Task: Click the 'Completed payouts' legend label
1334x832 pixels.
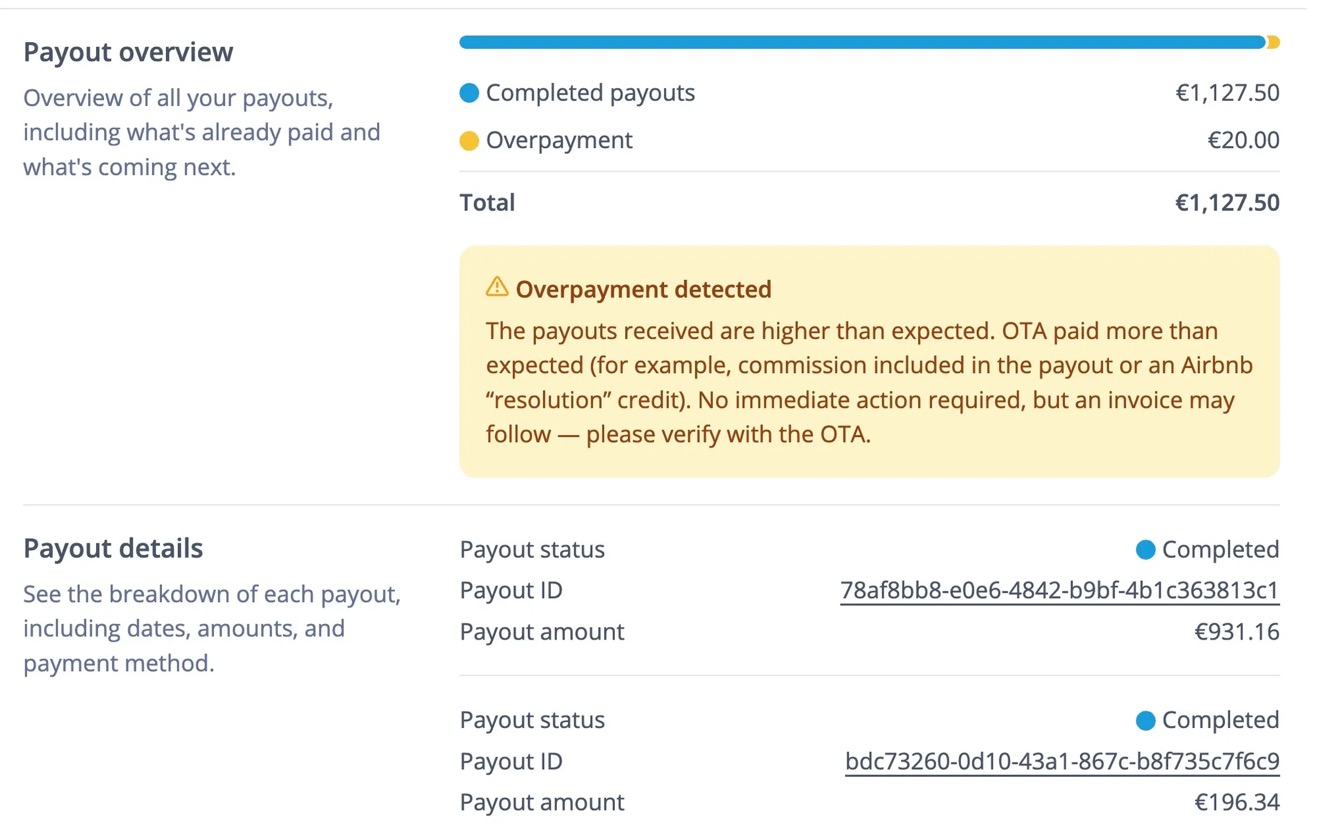Action: coord(590,93)
